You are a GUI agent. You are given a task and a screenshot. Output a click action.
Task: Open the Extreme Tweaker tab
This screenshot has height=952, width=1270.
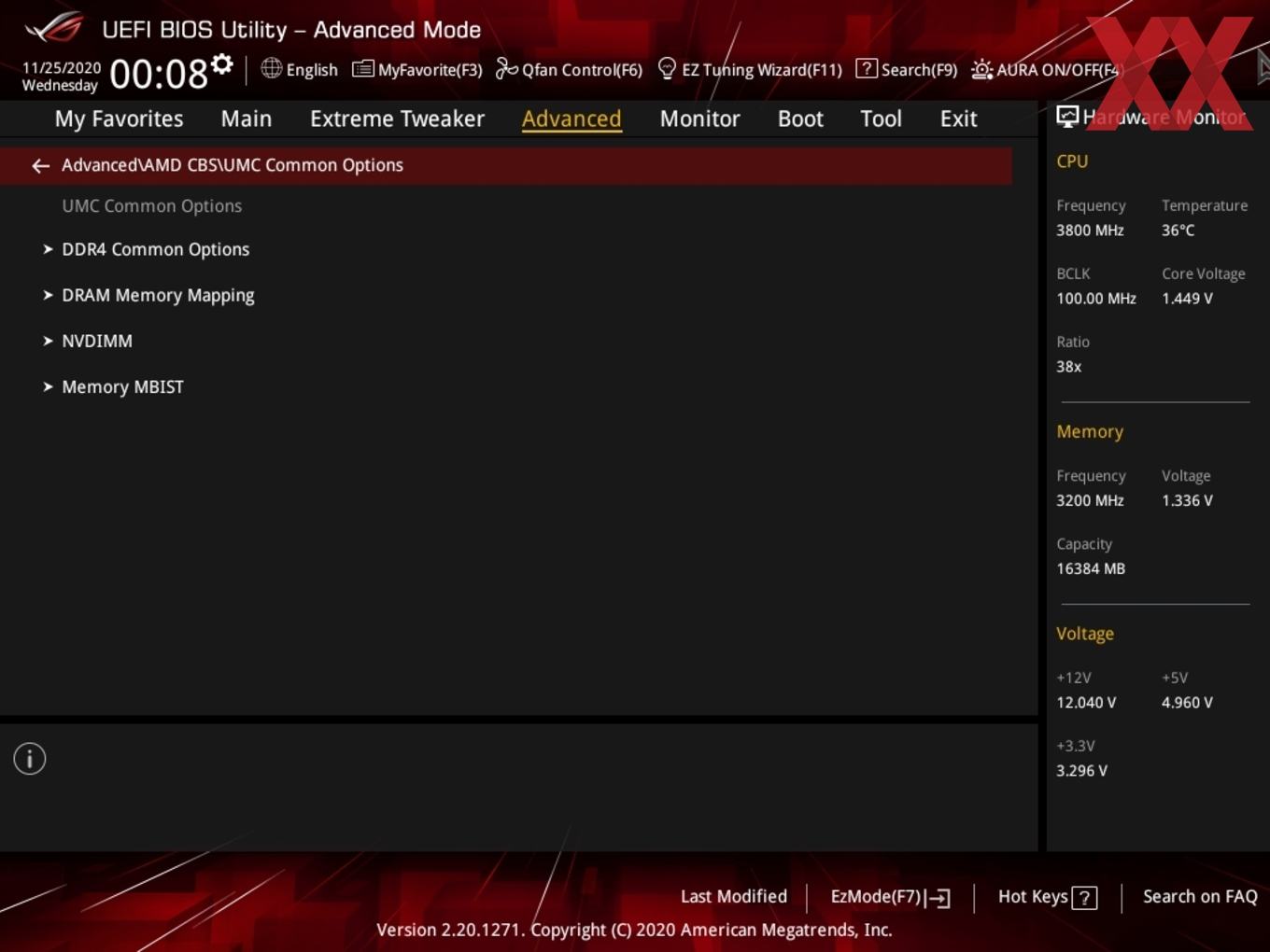pos(397,119)
